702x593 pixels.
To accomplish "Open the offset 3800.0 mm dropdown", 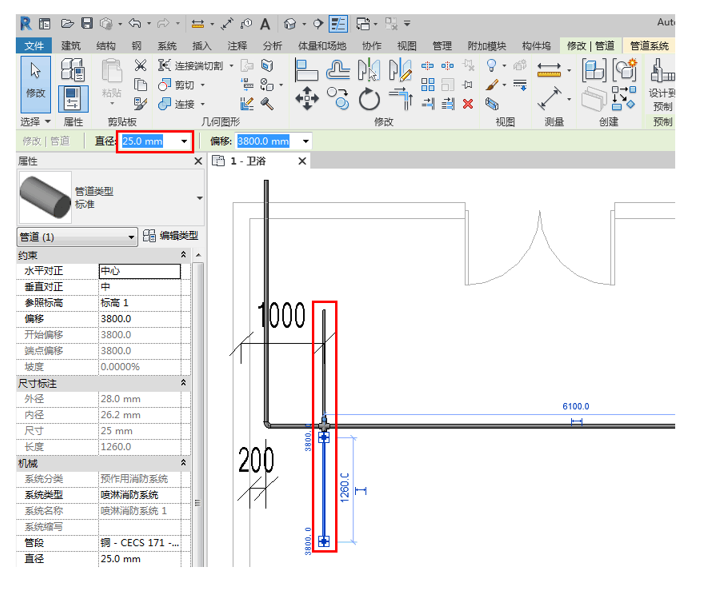I will 306,141.
